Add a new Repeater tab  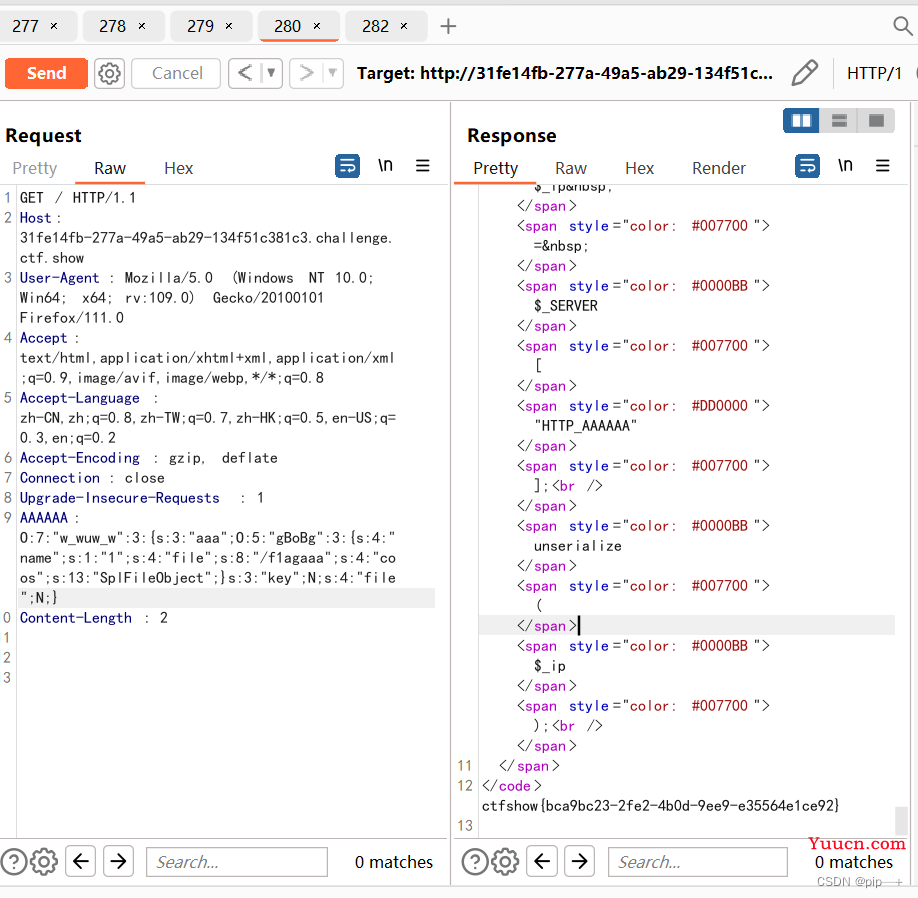[x=448, y=26]
